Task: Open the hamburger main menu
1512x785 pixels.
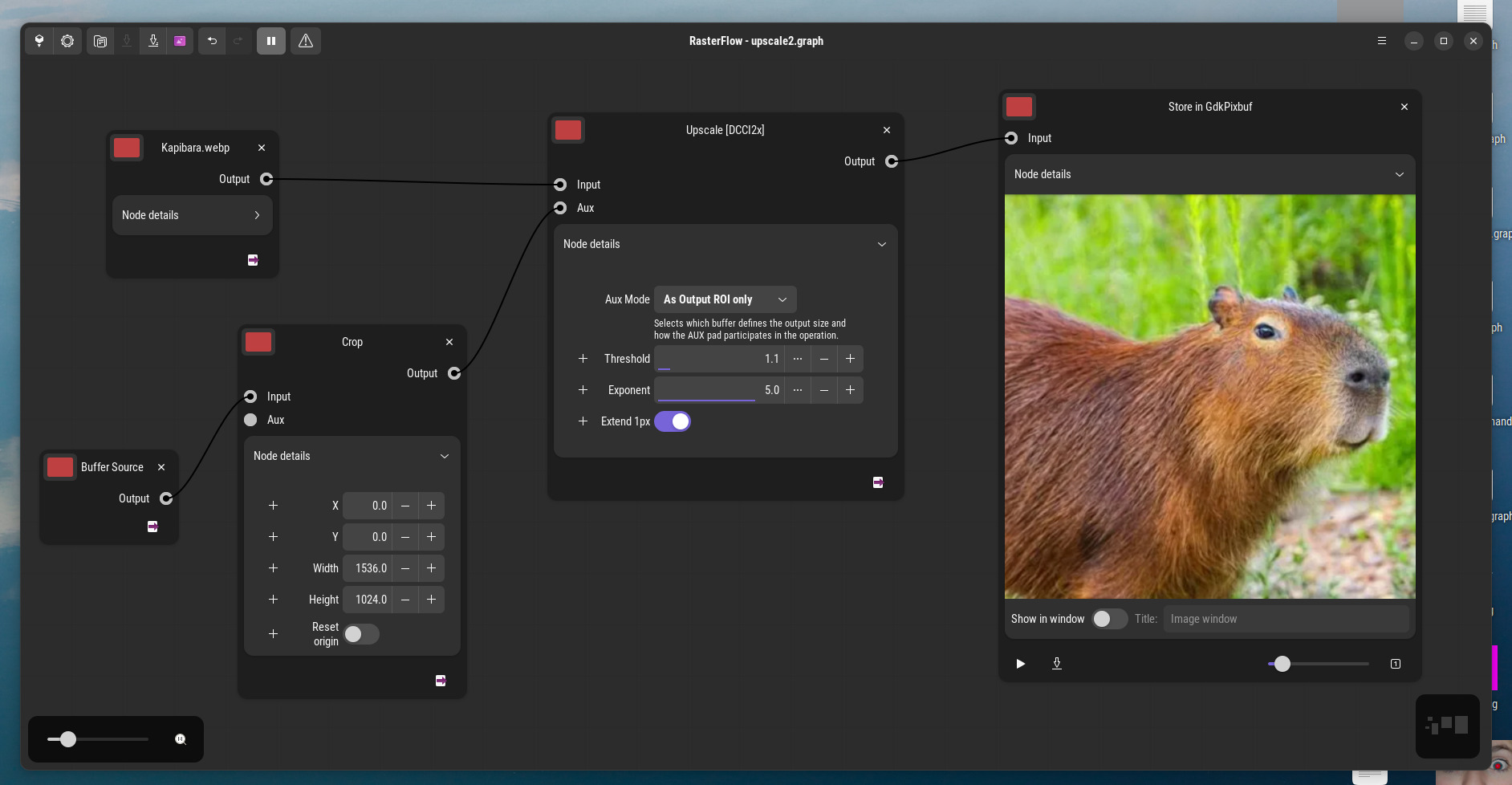Action: [1382, 41]
